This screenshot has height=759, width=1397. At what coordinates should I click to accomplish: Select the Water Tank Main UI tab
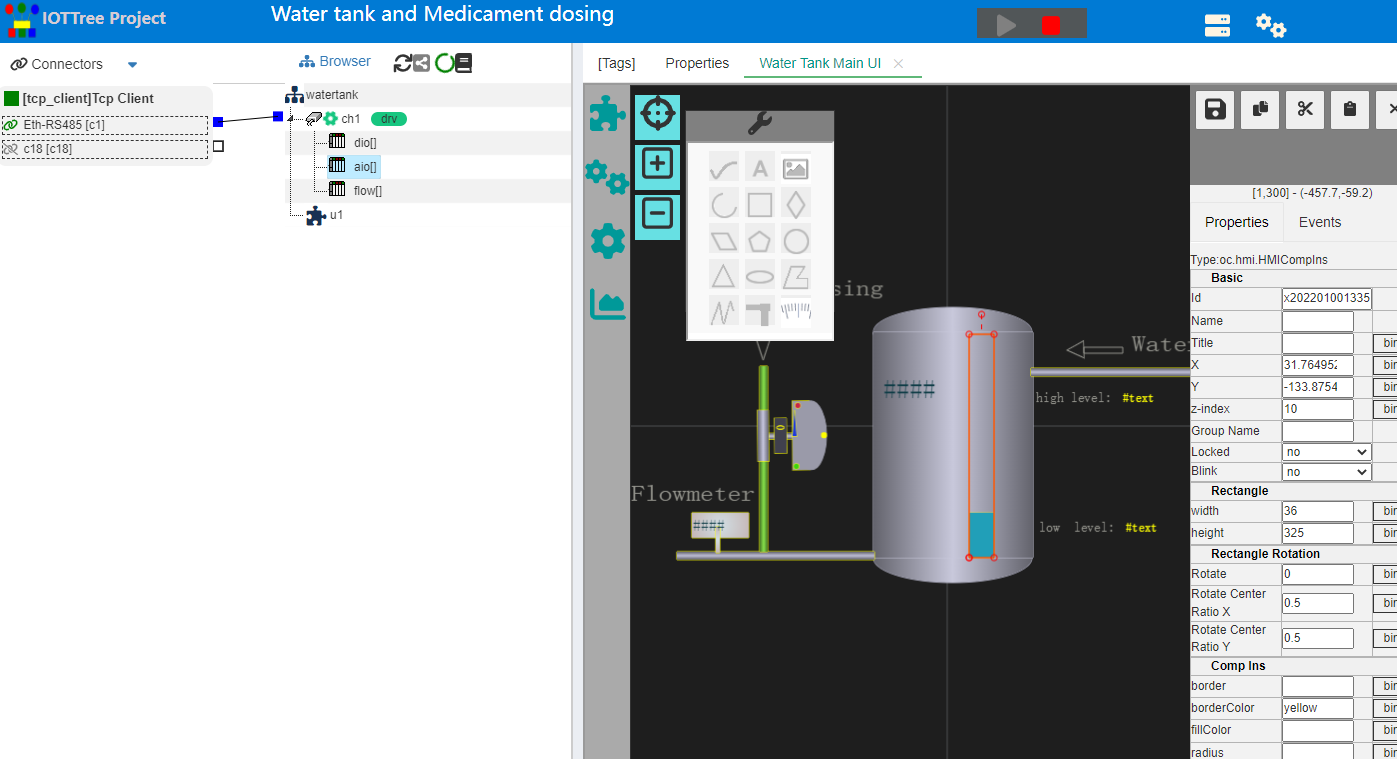click(820, 63)
